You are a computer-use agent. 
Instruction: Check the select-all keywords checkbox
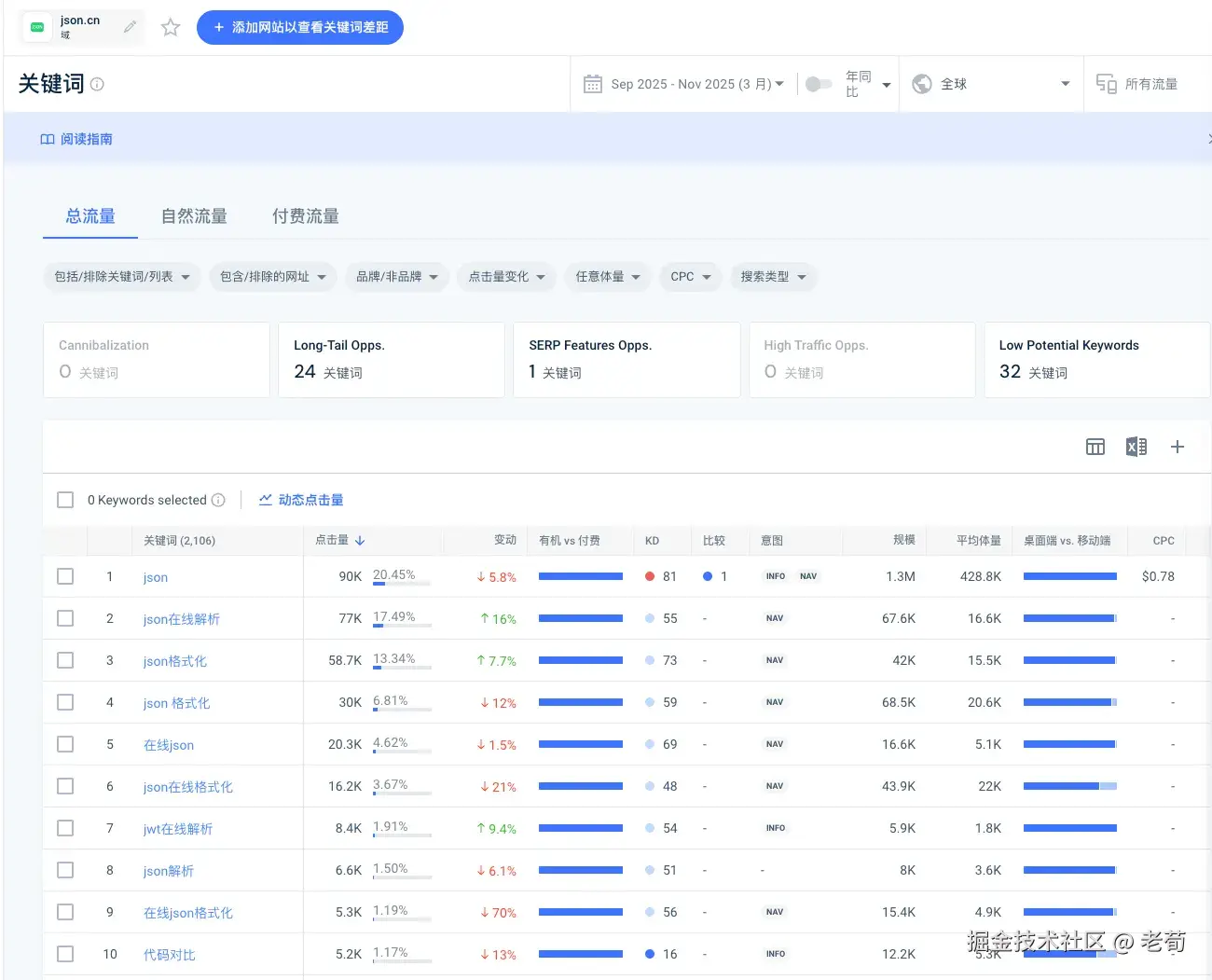tap(65, 500)
